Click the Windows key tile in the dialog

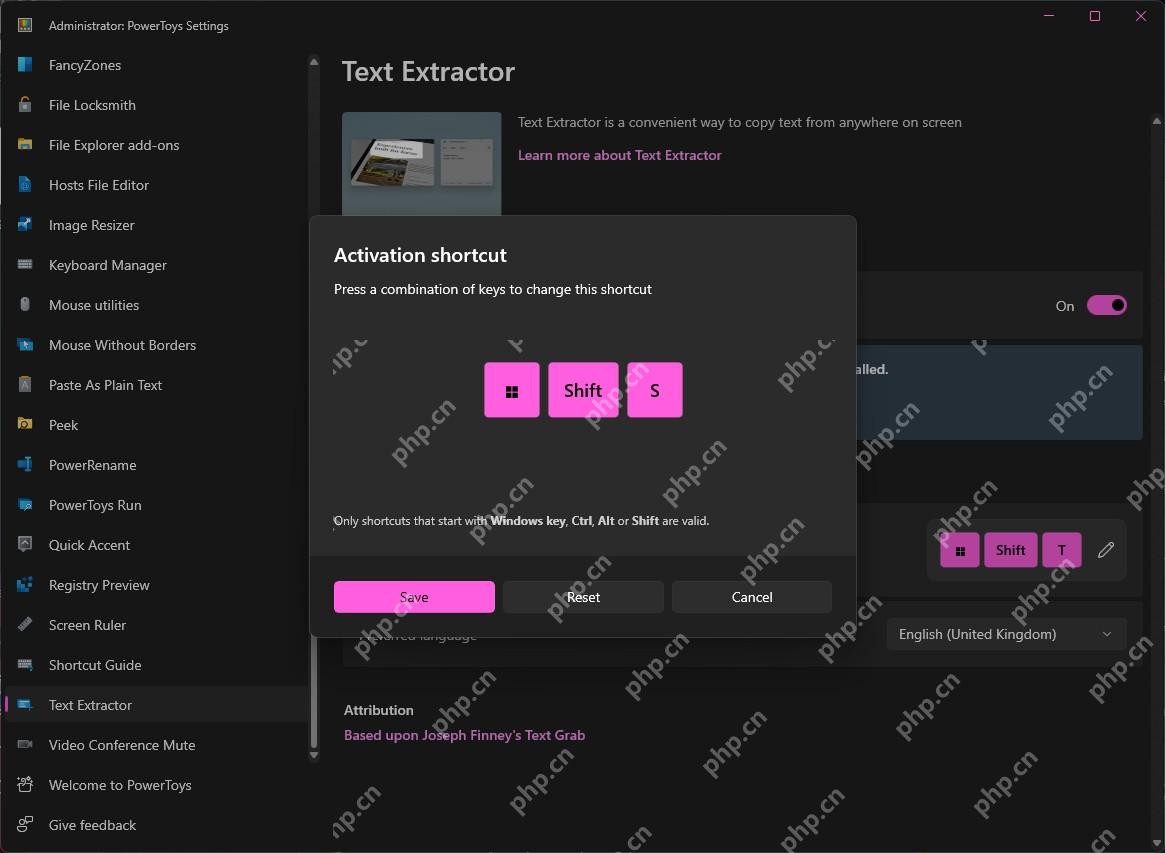512,390
